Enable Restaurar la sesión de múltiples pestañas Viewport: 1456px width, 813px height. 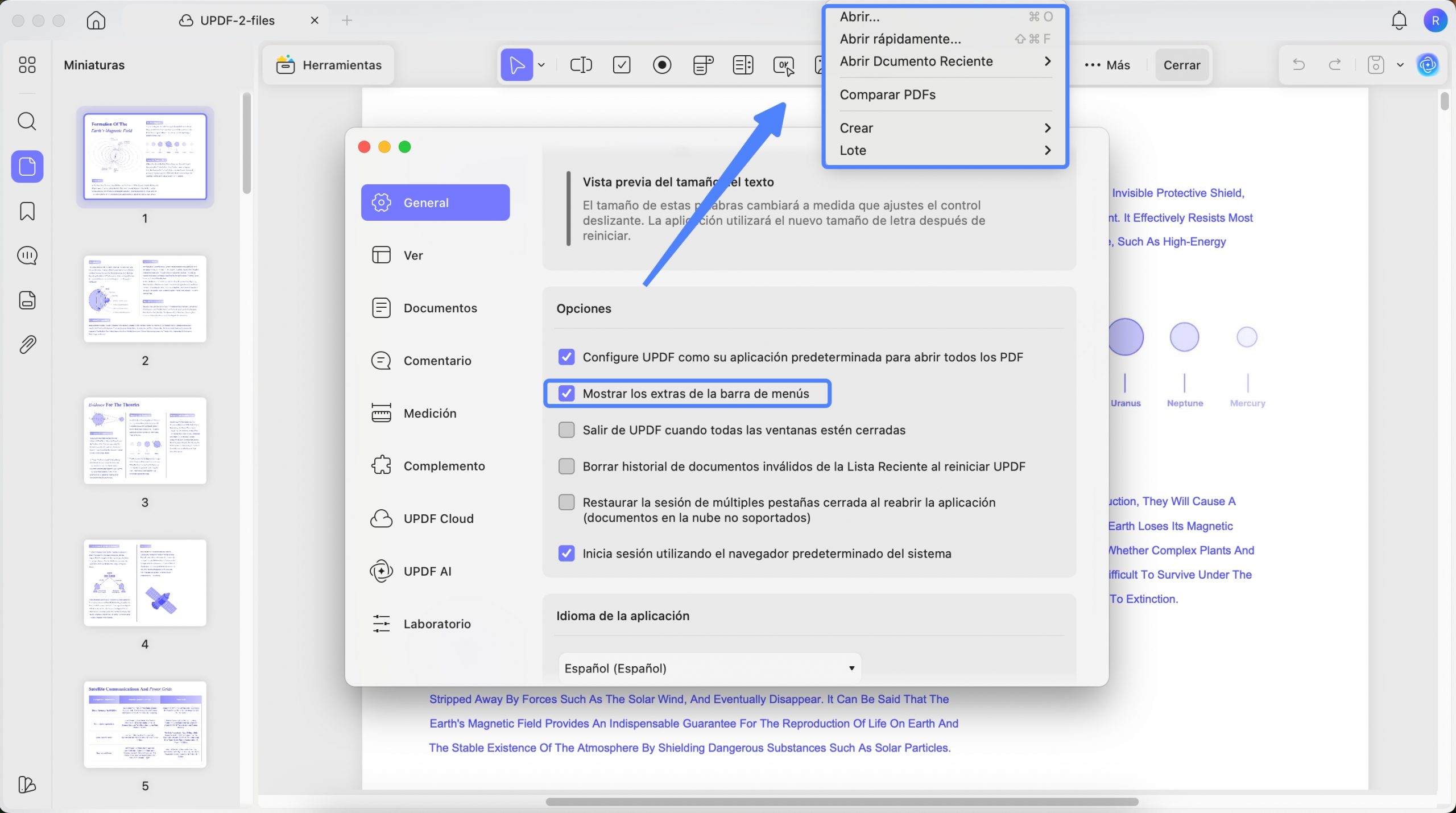(566, 502)
